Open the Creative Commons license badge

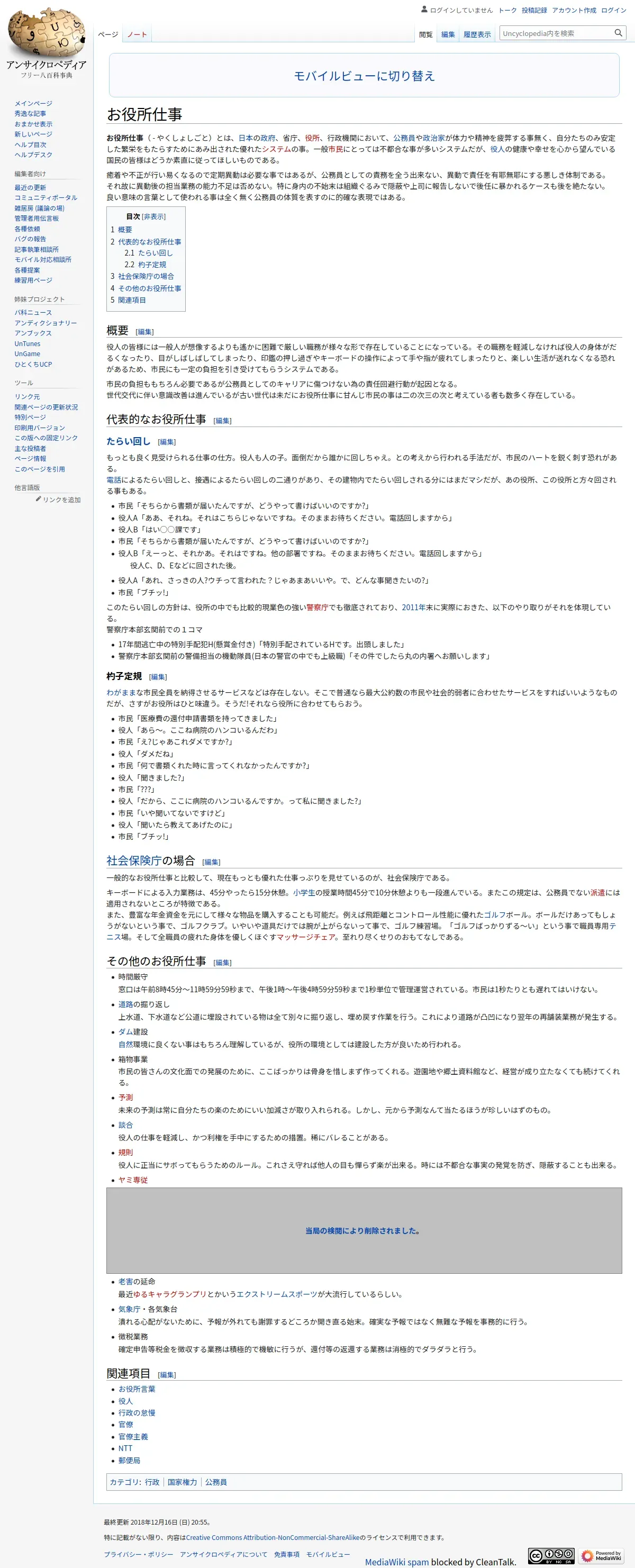pyautogui.click(x=550, y=1556)
